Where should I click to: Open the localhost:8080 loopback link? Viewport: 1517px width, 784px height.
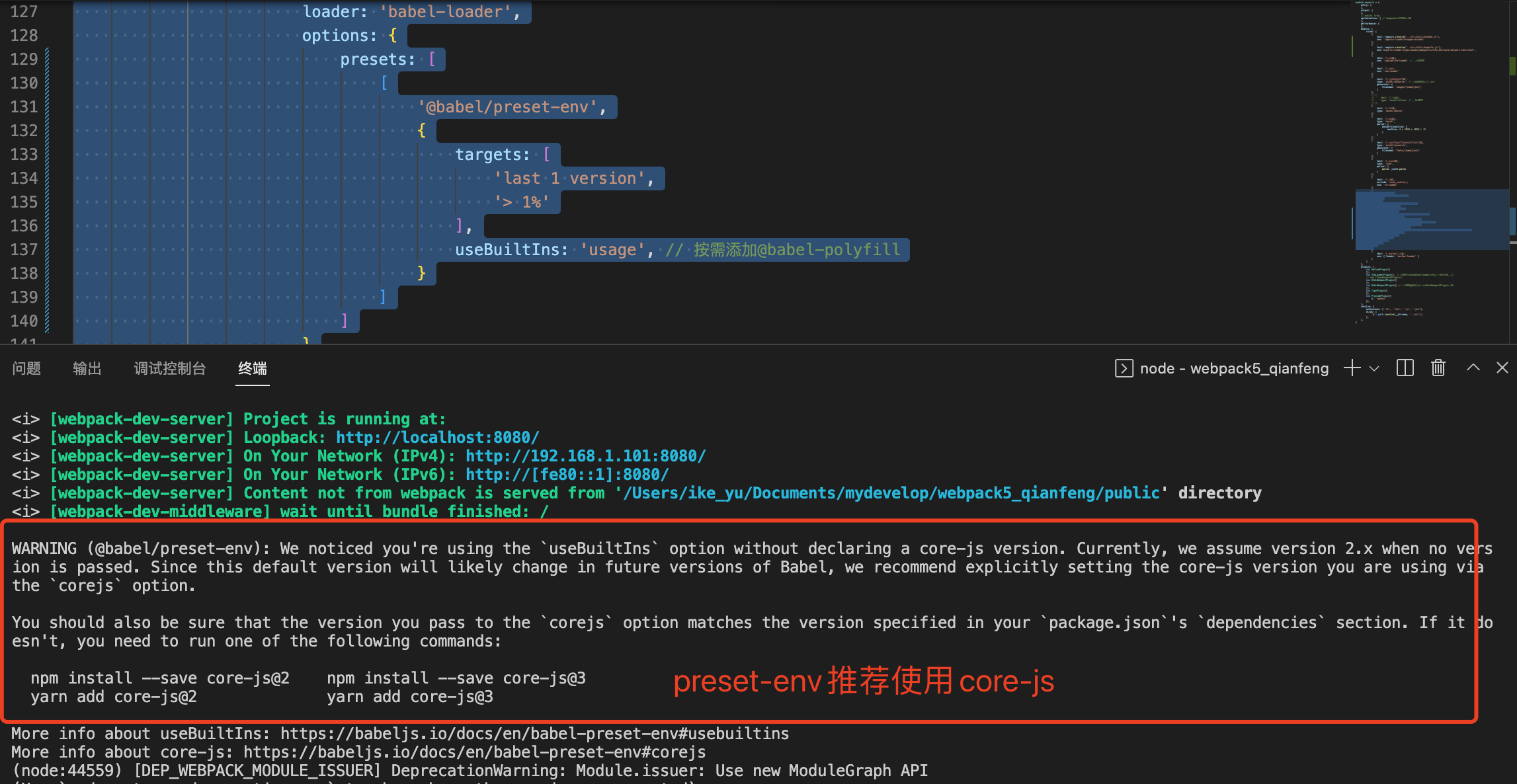(x=437, y=438)
